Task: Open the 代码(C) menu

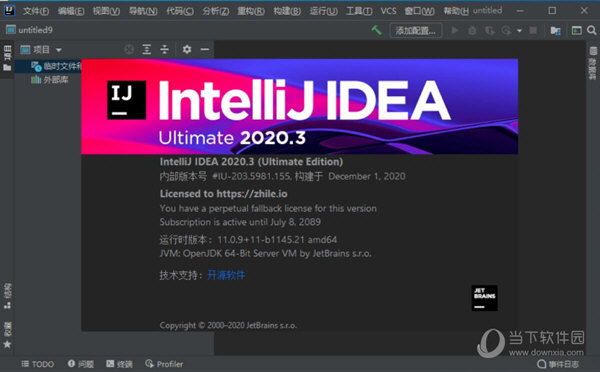Action: click(180, 11)
